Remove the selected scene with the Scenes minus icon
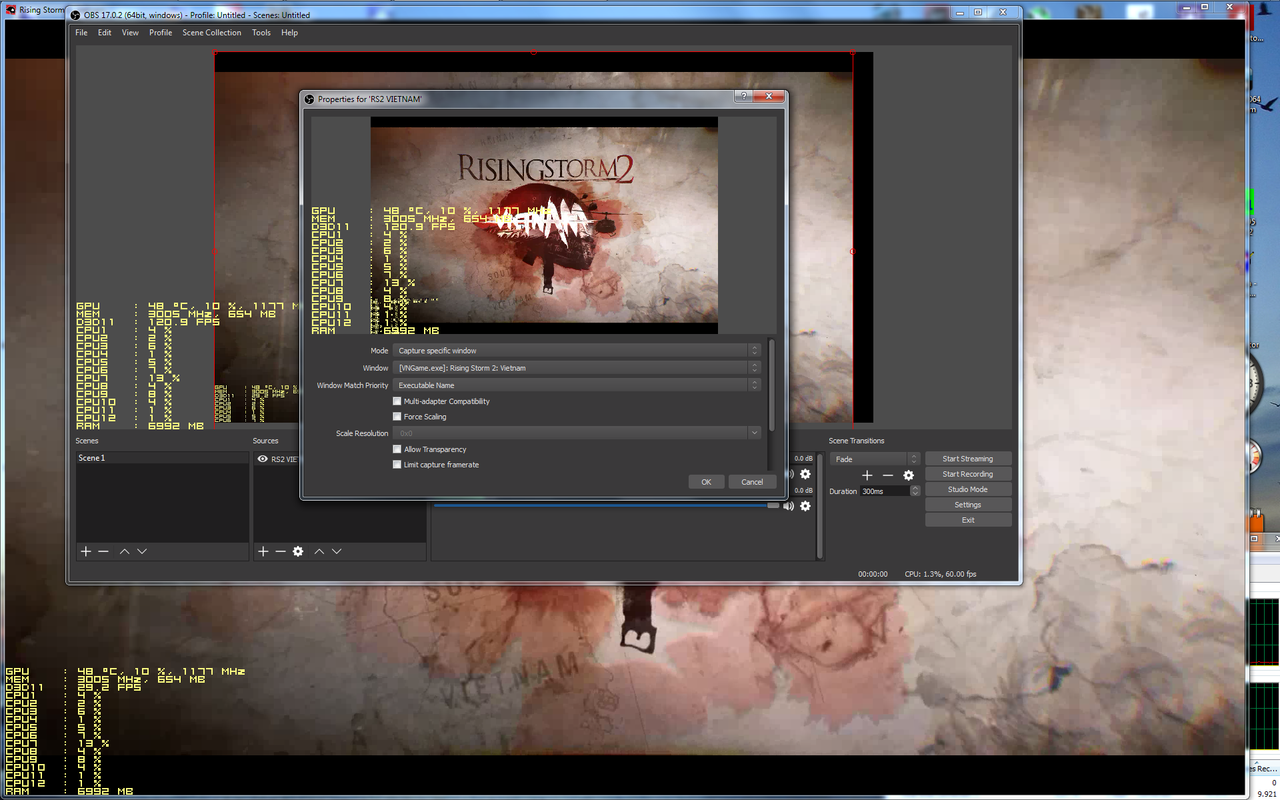Viewport: 1280px width, 800px height. coord(103,551)
